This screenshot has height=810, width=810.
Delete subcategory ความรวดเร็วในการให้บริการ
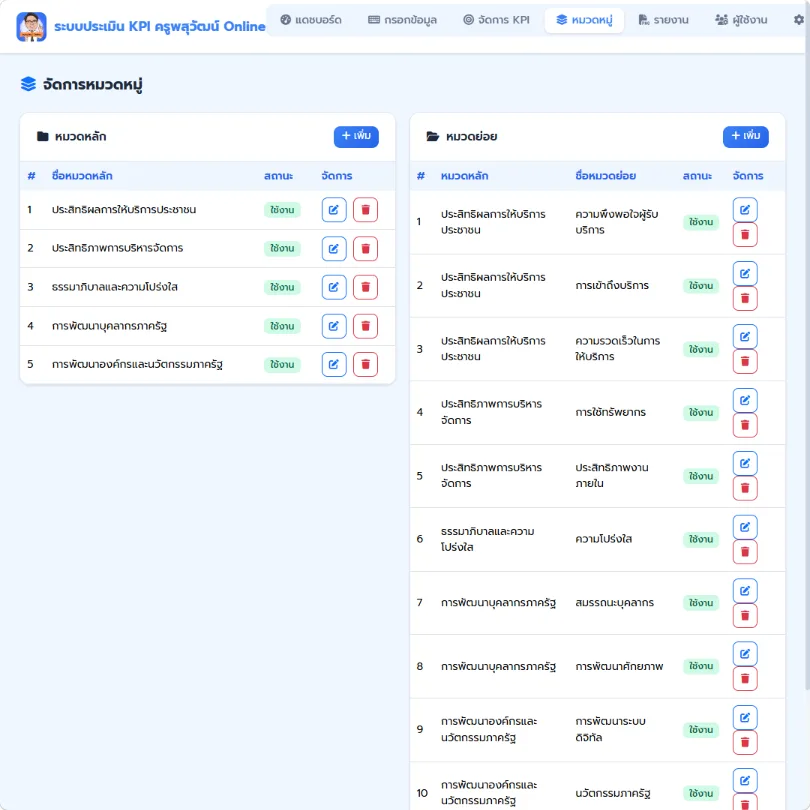pos(745,361)
